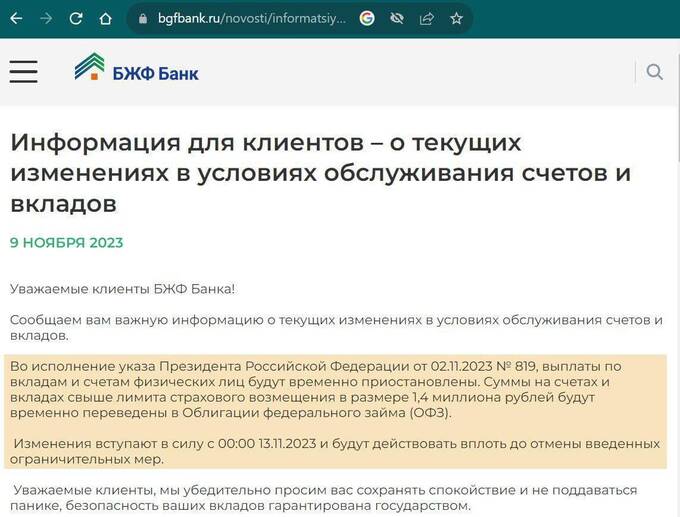Click paragraph 'мы убедительно просим вас сохранять спокойствие'
Screen dimensions: 680x517
(x=324, y=497)
